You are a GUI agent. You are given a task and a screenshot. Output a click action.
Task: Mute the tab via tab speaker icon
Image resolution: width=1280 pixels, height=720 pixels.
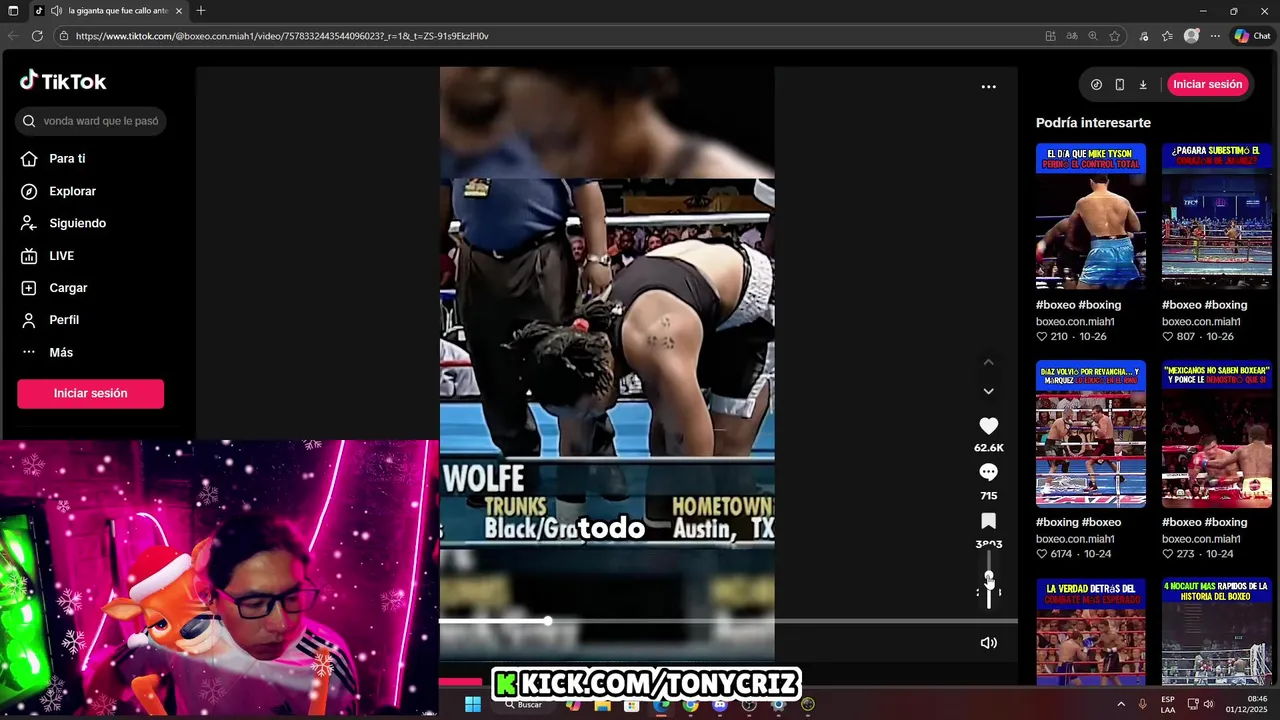[x=56, y=11]
